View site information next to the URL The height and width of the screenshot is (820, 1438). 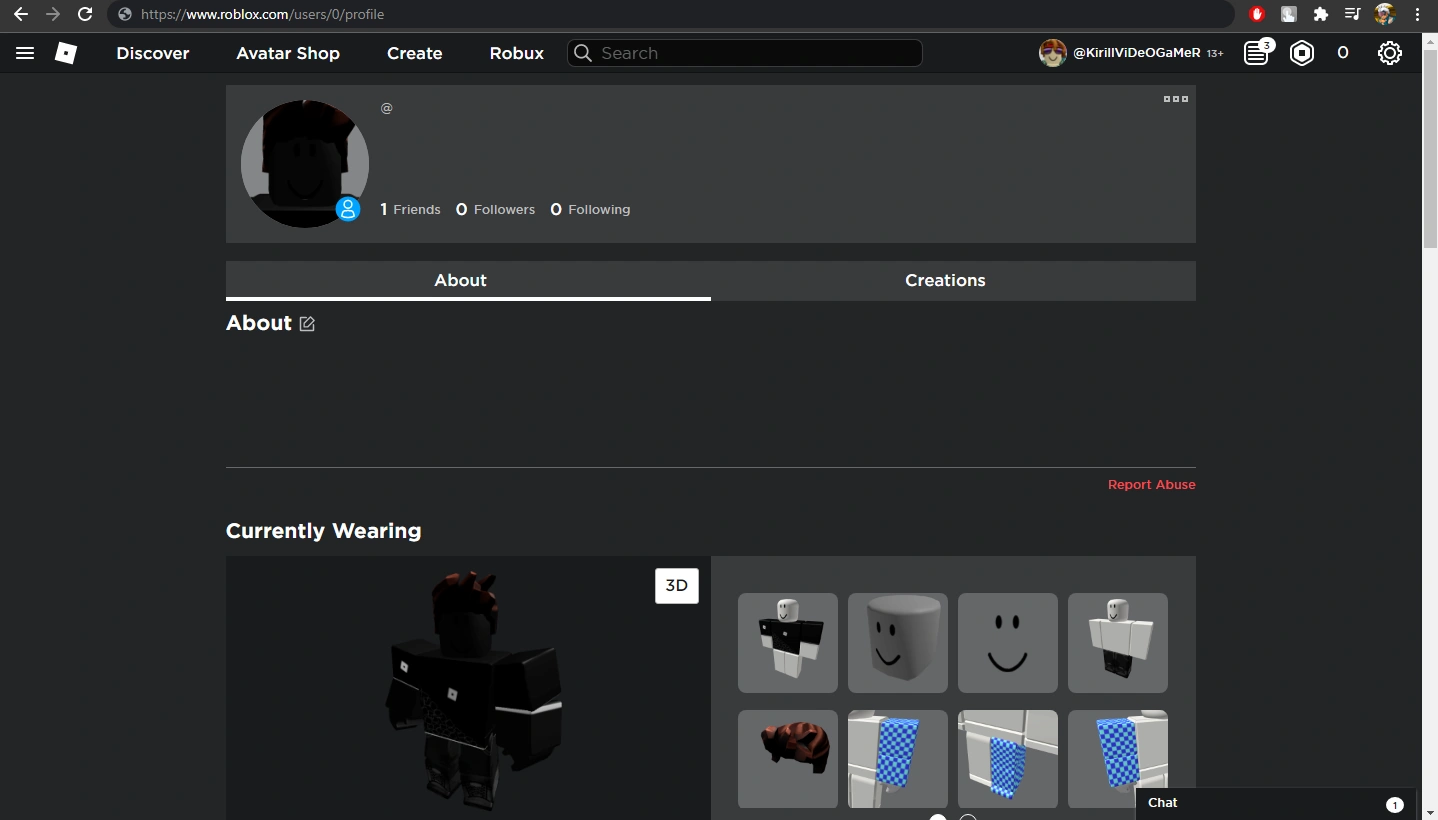(125, 14)
